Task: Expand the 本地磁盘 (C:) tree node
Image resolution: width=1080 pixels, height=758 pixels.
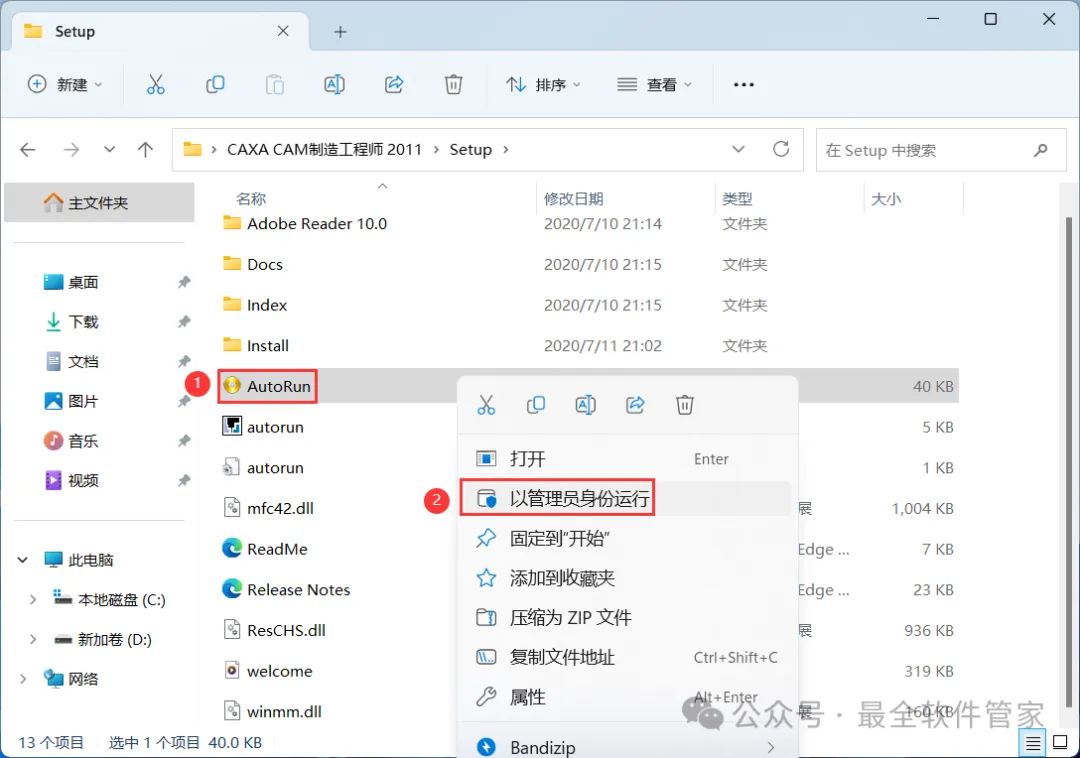Action: pos(32,600)
